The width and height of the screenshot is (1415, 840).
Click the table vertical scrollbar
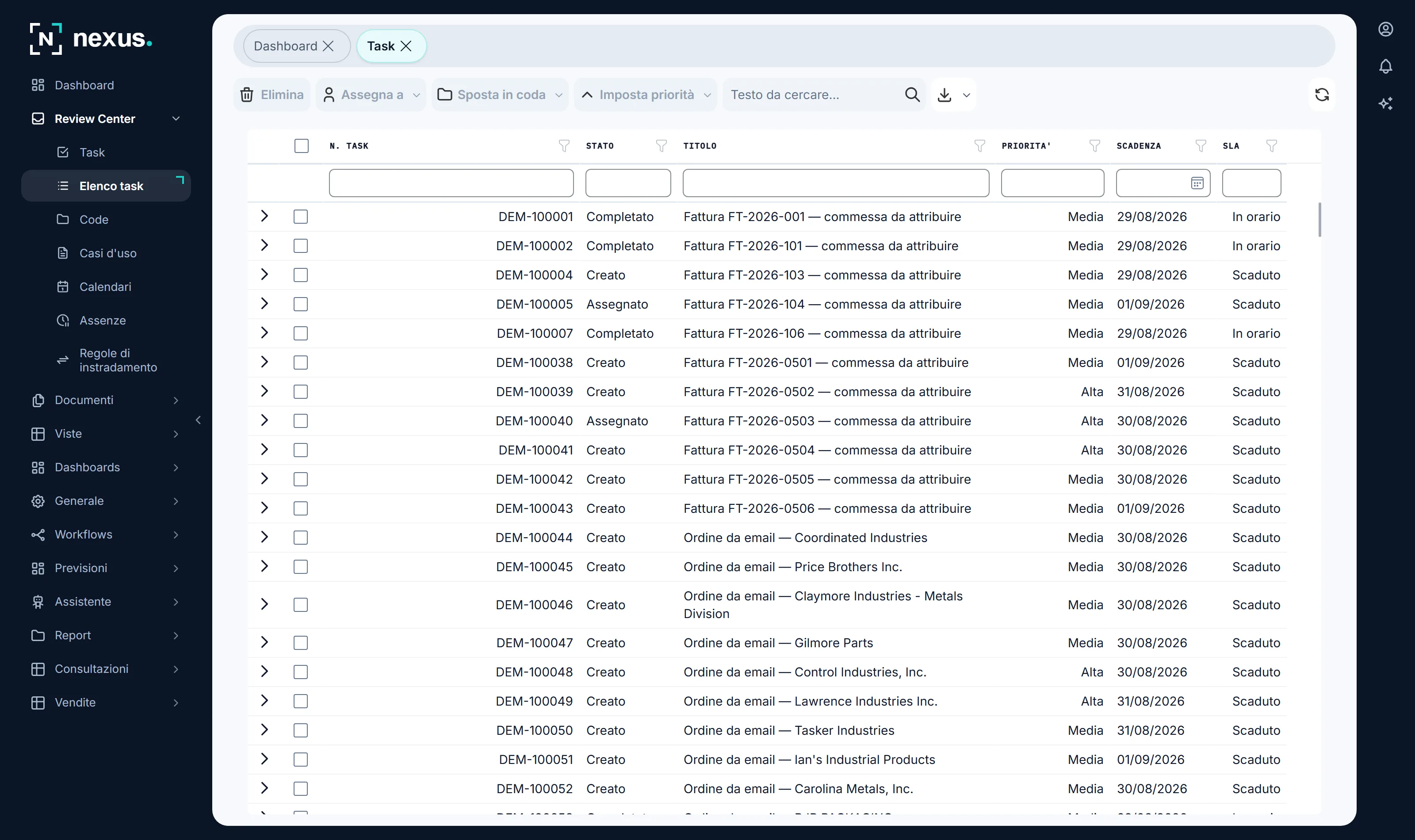tap(1319, 220)
